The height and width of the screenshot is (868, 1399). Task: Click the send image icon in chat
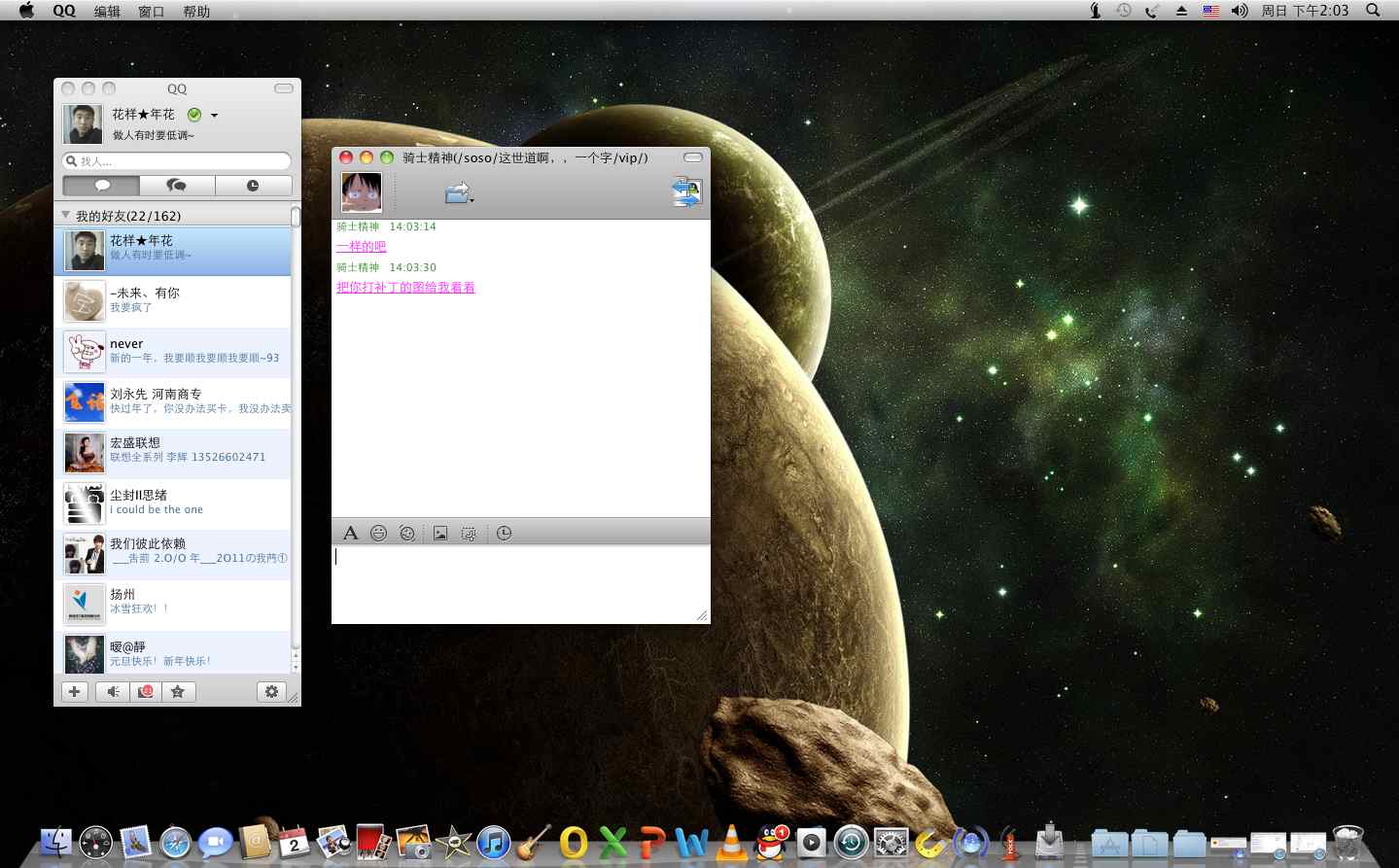[x=440, y=533]
